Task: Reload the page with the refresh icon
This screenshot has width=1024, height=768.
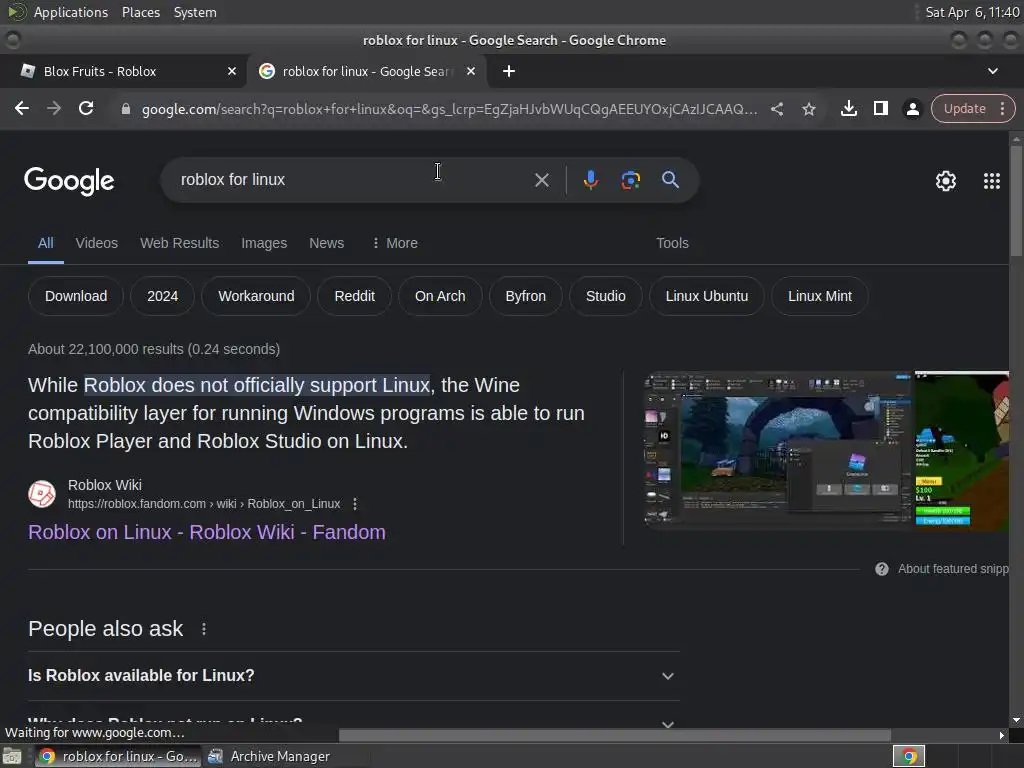Action: click(x=86, y=108)
